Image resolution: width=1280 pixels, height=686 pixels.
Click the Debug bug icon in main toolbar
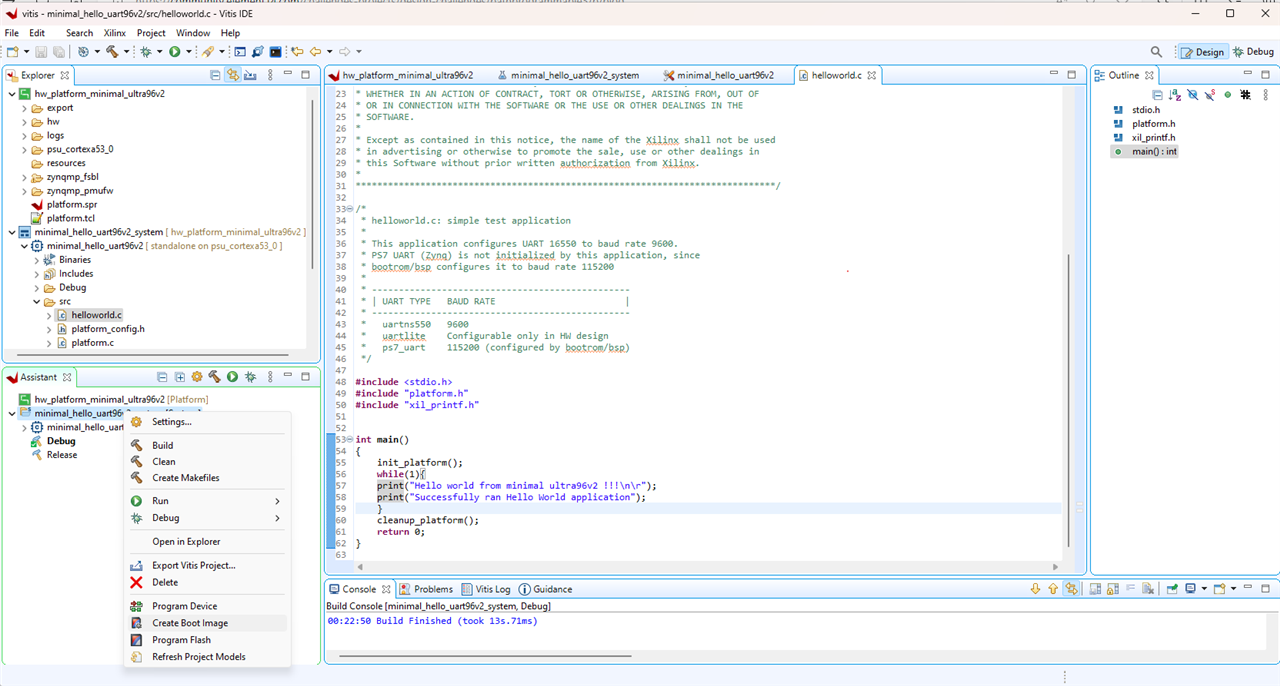pos(146,51)
